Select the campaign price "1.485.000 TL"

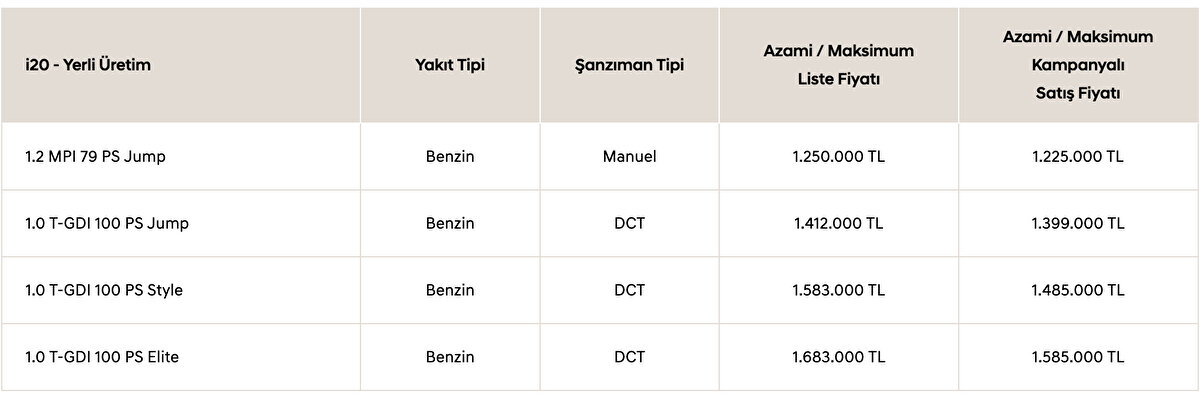pyautogui.click(x=1078, y=290)
